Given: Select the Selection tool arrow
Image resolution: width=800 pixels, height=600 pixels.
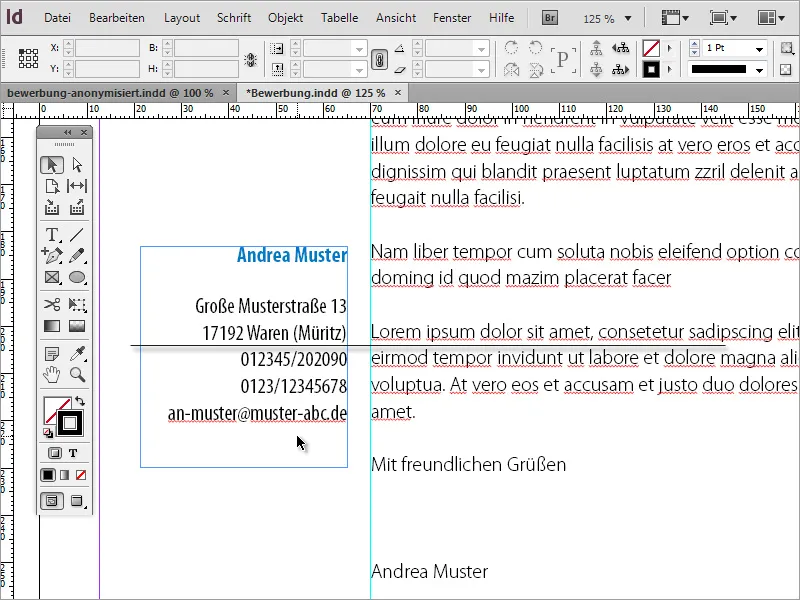Looking at the screenshot, I should click(52, 165).
